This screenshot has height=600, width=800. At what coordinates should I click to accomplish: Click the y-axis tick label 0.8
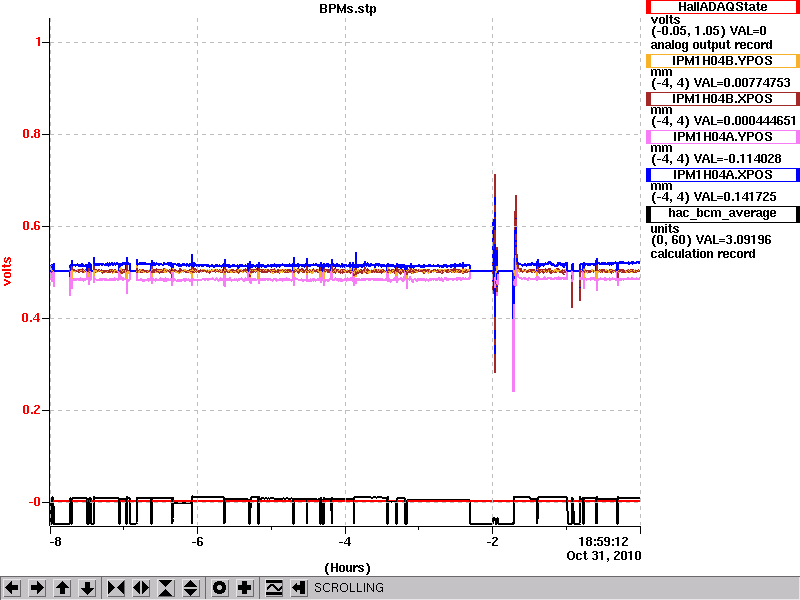tap(31, 134)
